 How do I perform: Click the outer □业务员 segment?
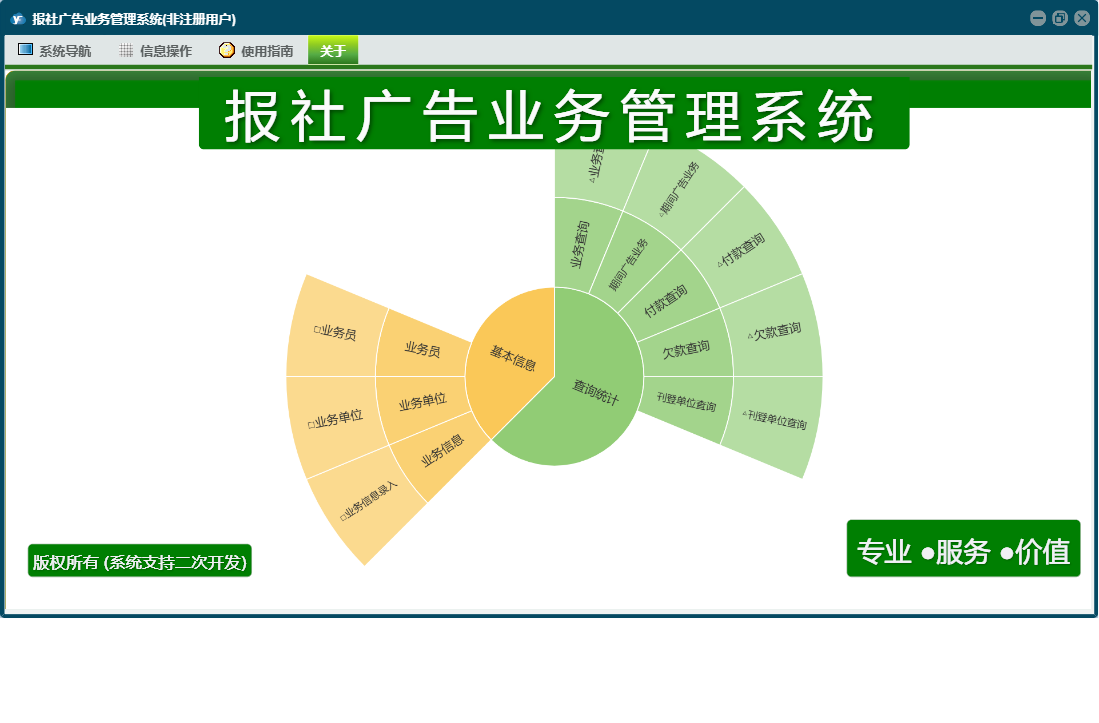tap(335, 333)
